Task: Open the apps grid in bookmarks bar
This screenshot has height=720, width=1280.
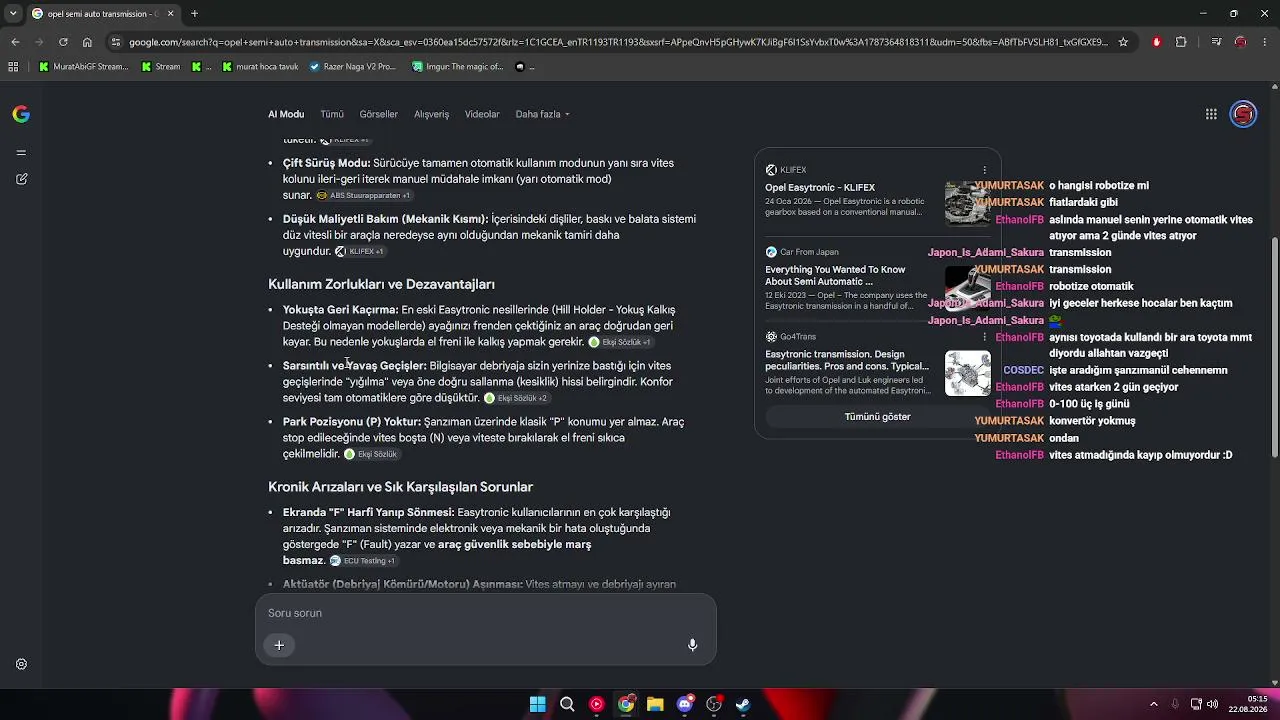Action: pos(13,67)
